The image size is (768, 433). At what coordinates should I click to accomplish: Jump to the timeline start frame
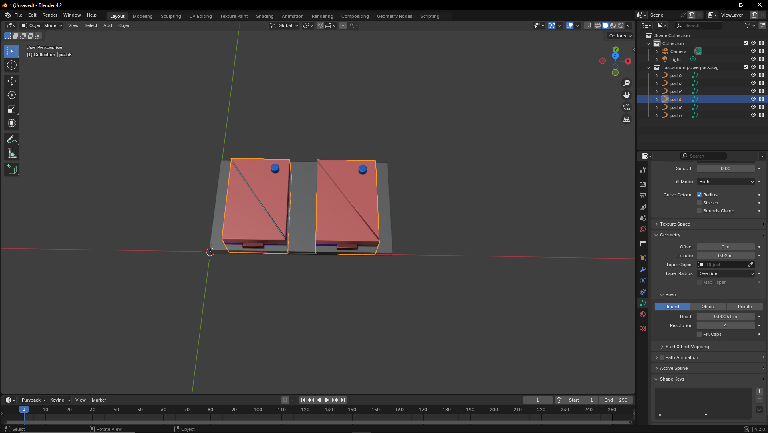[x=303, y=400]
